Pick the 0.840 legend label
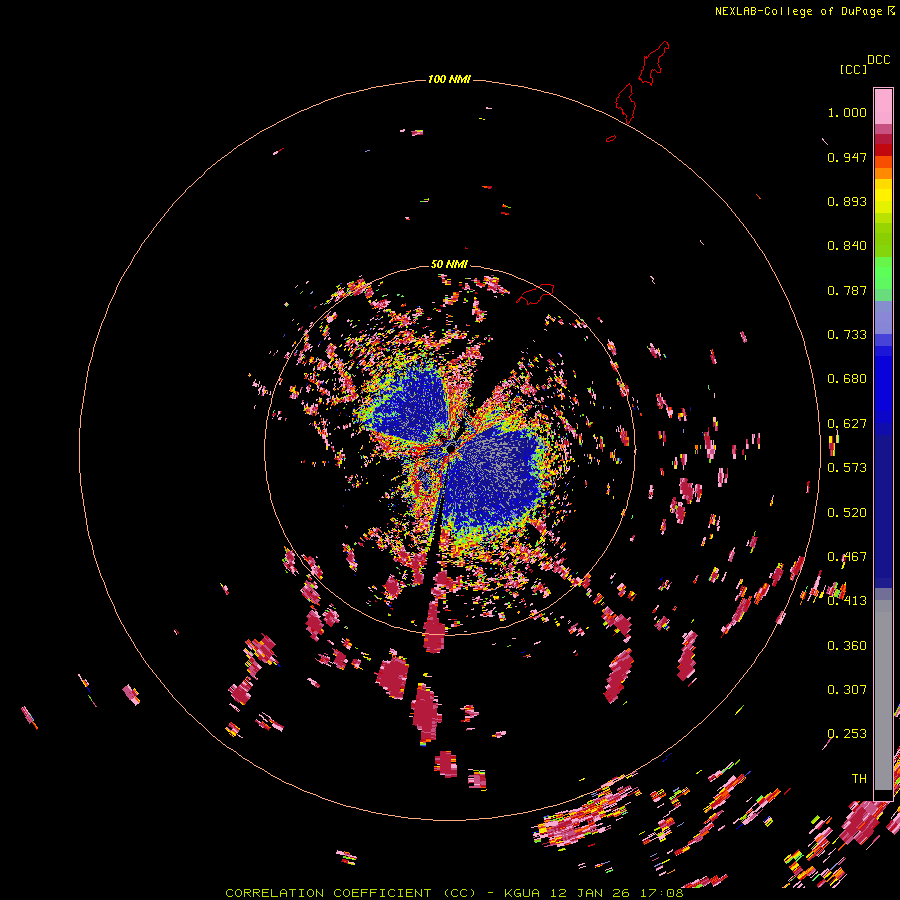Screen dimensions: 900x900 [x=847, y=246]
